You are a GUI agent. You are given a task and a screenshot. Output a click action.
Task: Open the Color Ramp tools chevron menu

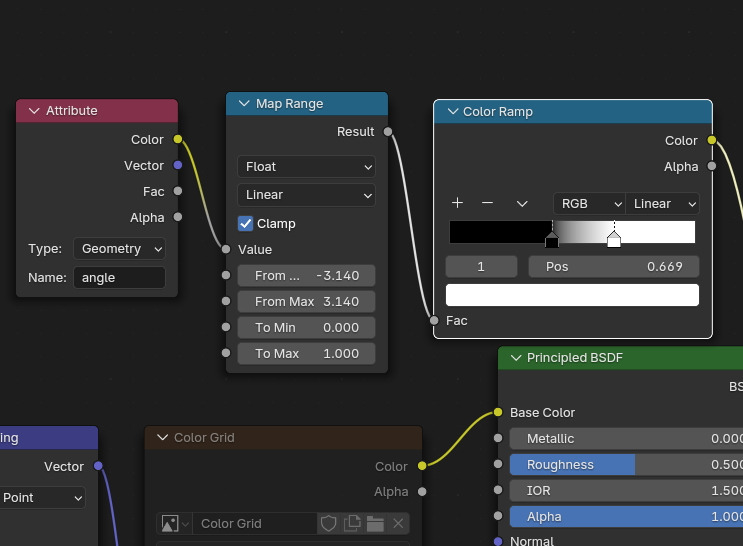[x=522, y=204]
